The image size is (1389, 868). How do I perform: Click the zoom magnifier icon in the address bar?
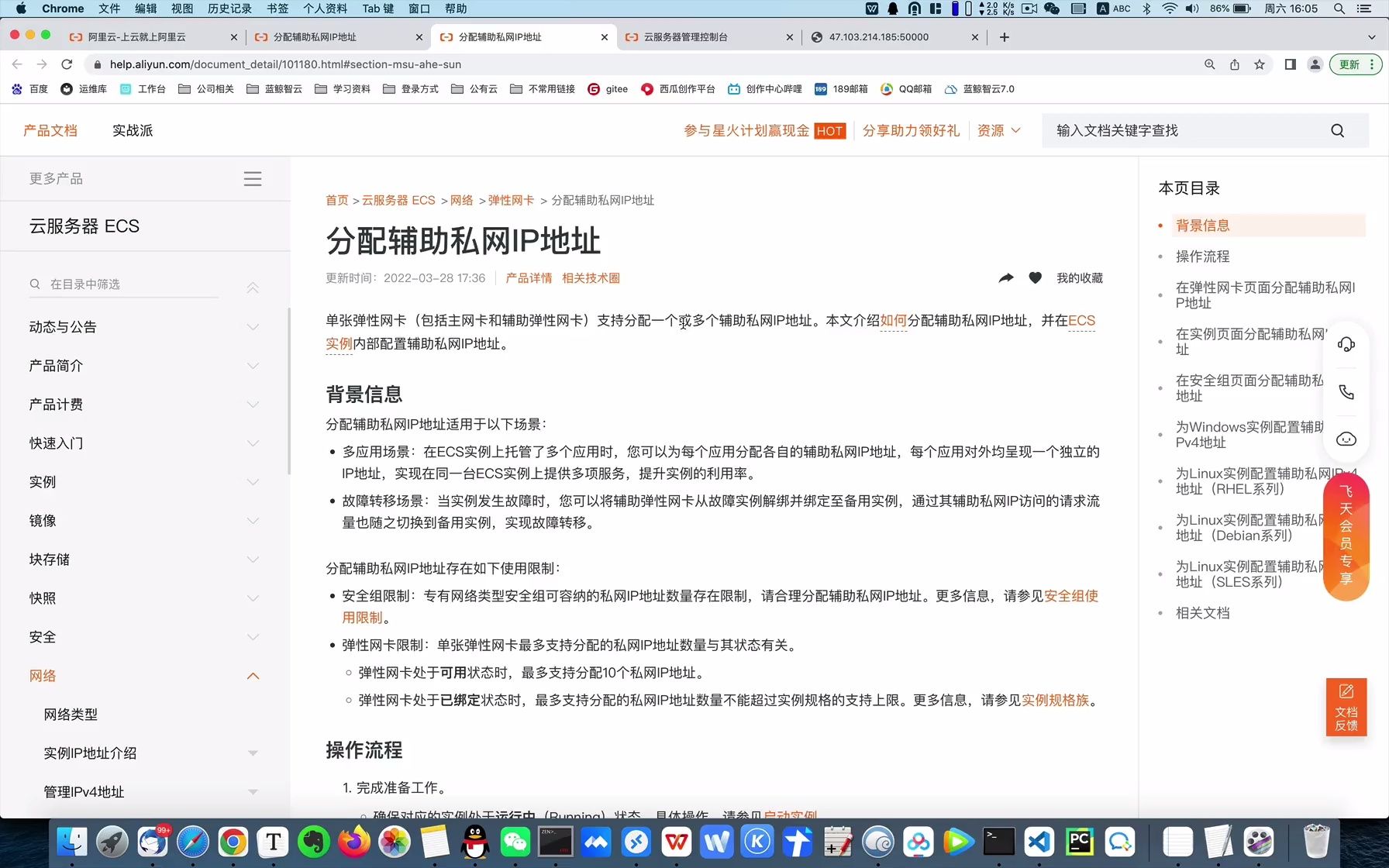1210,64
